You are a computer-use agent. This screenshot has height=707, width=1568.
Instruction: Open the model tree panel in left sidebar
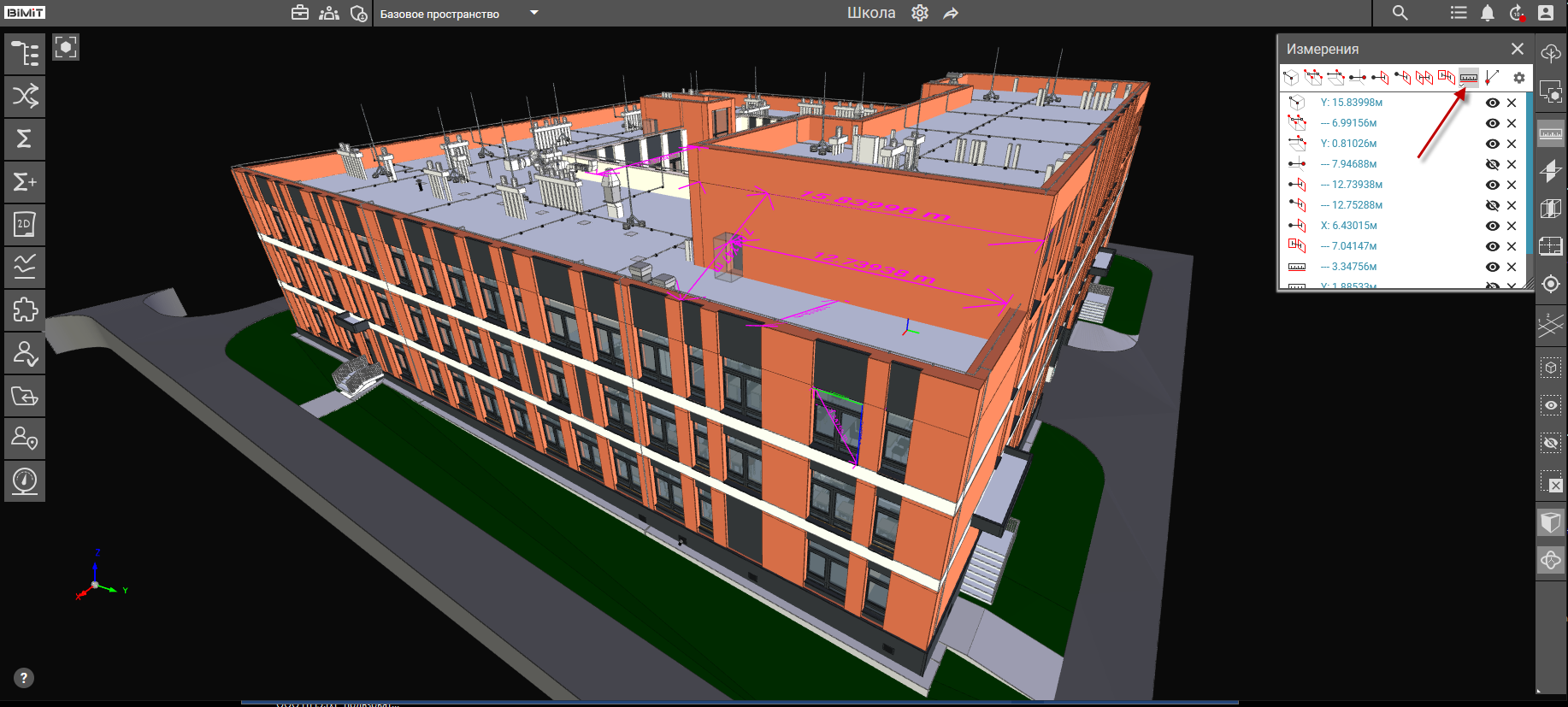pos(25,54)
